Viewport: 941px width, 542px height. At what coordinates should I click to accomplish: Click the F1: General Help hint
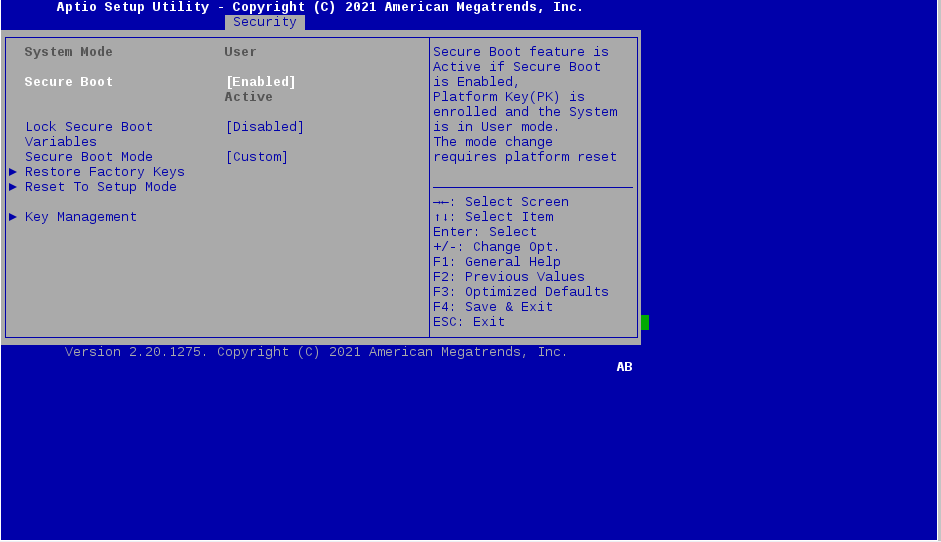click(497, 262)
